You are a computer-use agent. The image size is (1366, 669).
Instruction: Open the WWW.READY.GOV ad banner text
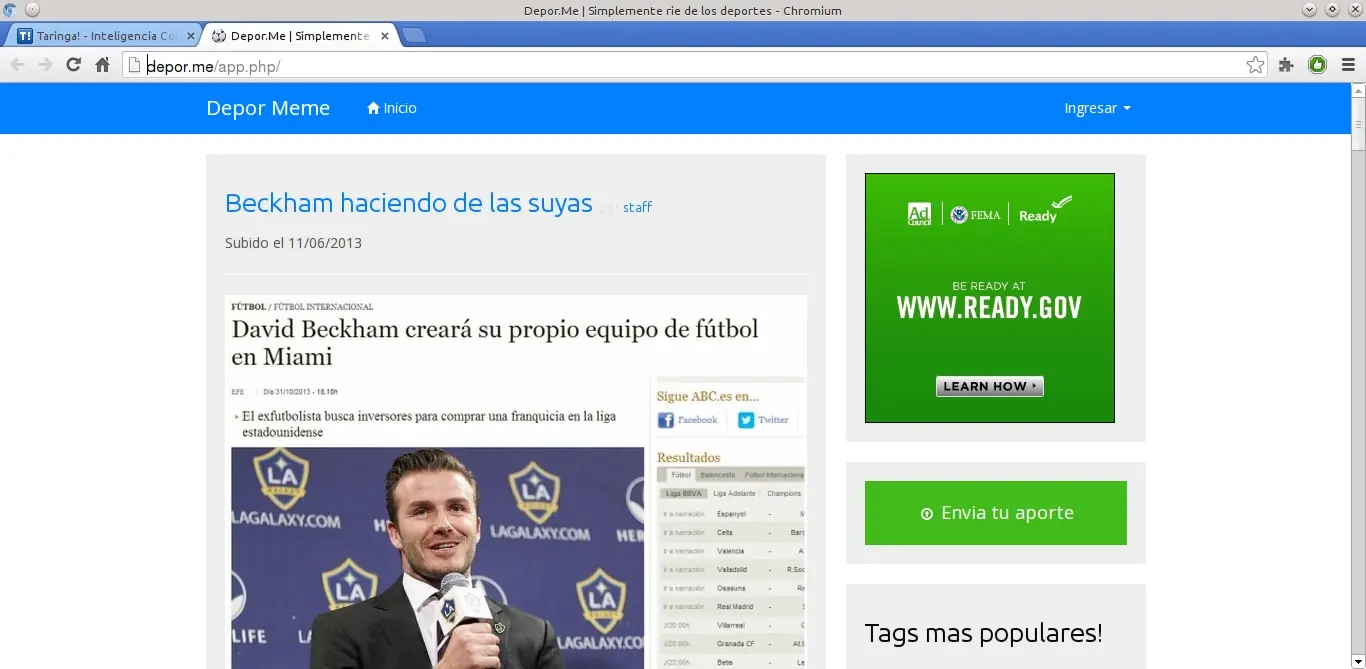coord(989,307)
